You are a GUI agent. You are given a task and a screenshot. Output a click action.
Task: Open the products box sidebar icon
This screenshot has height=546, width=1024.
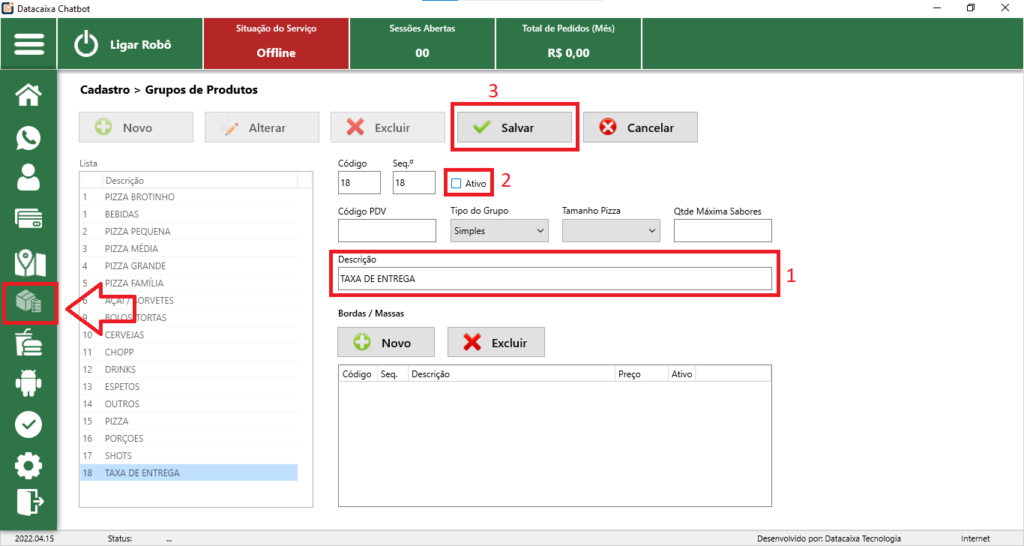[29, 304]
